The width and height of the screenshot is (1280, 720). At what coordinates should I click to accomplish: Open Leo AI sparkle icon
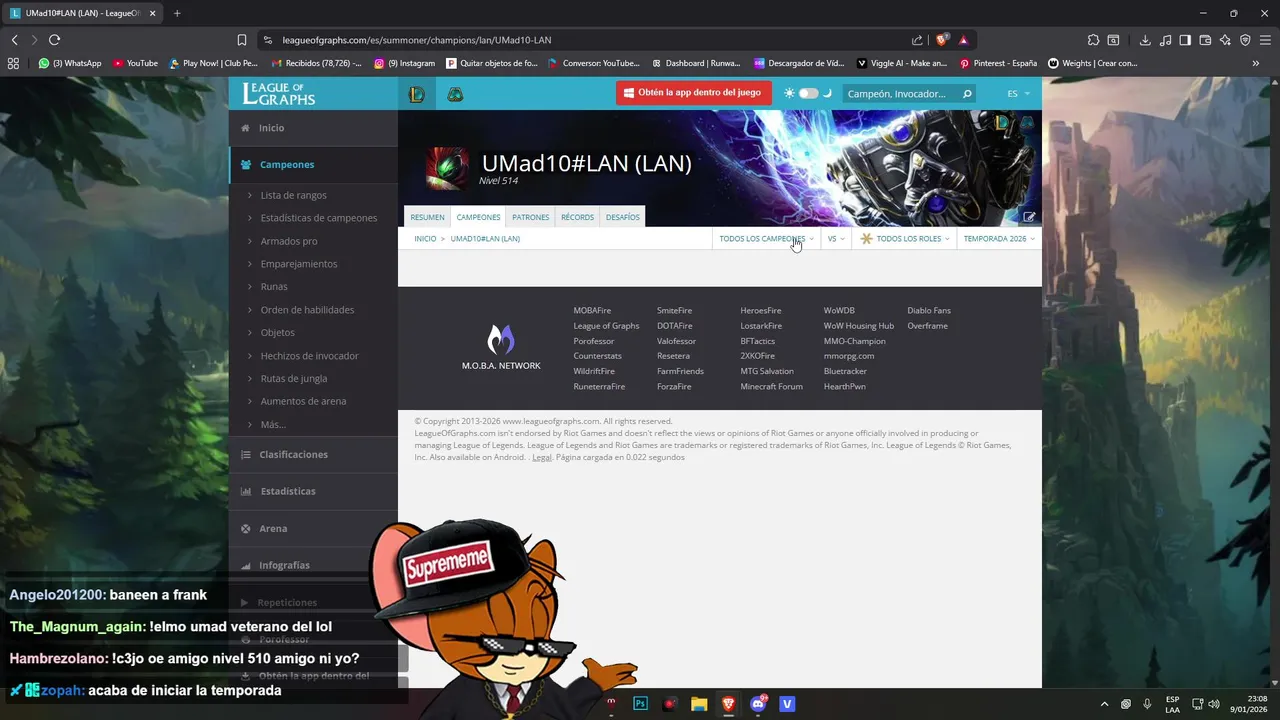tap(1225, 40)
